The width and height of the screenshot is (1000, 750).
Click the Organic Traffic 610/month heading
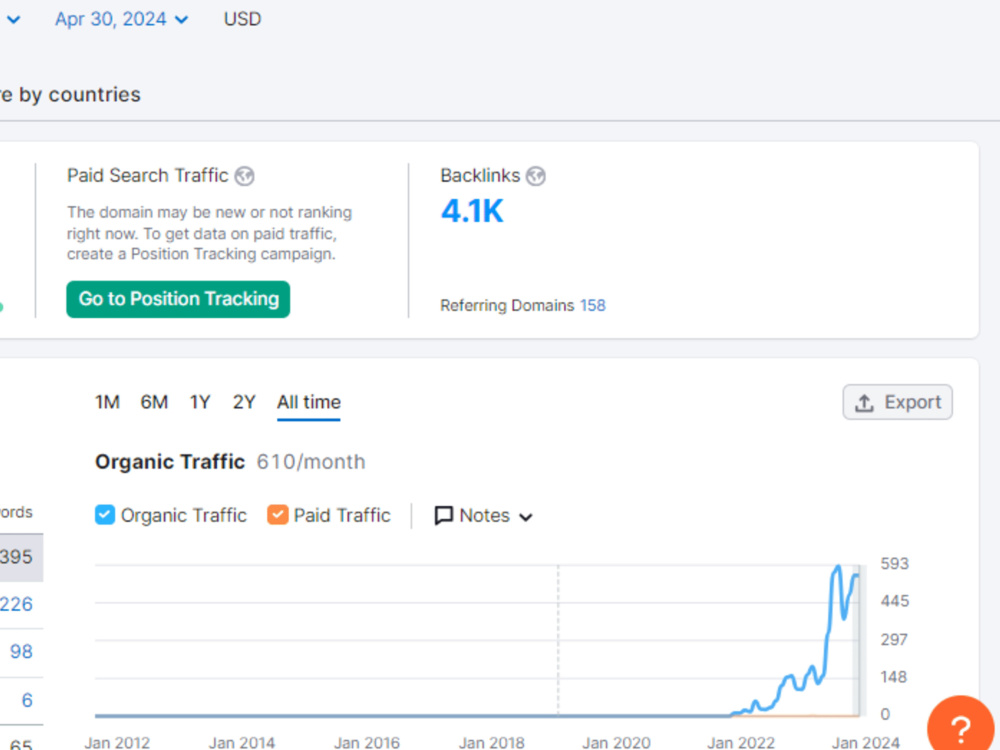230,462
